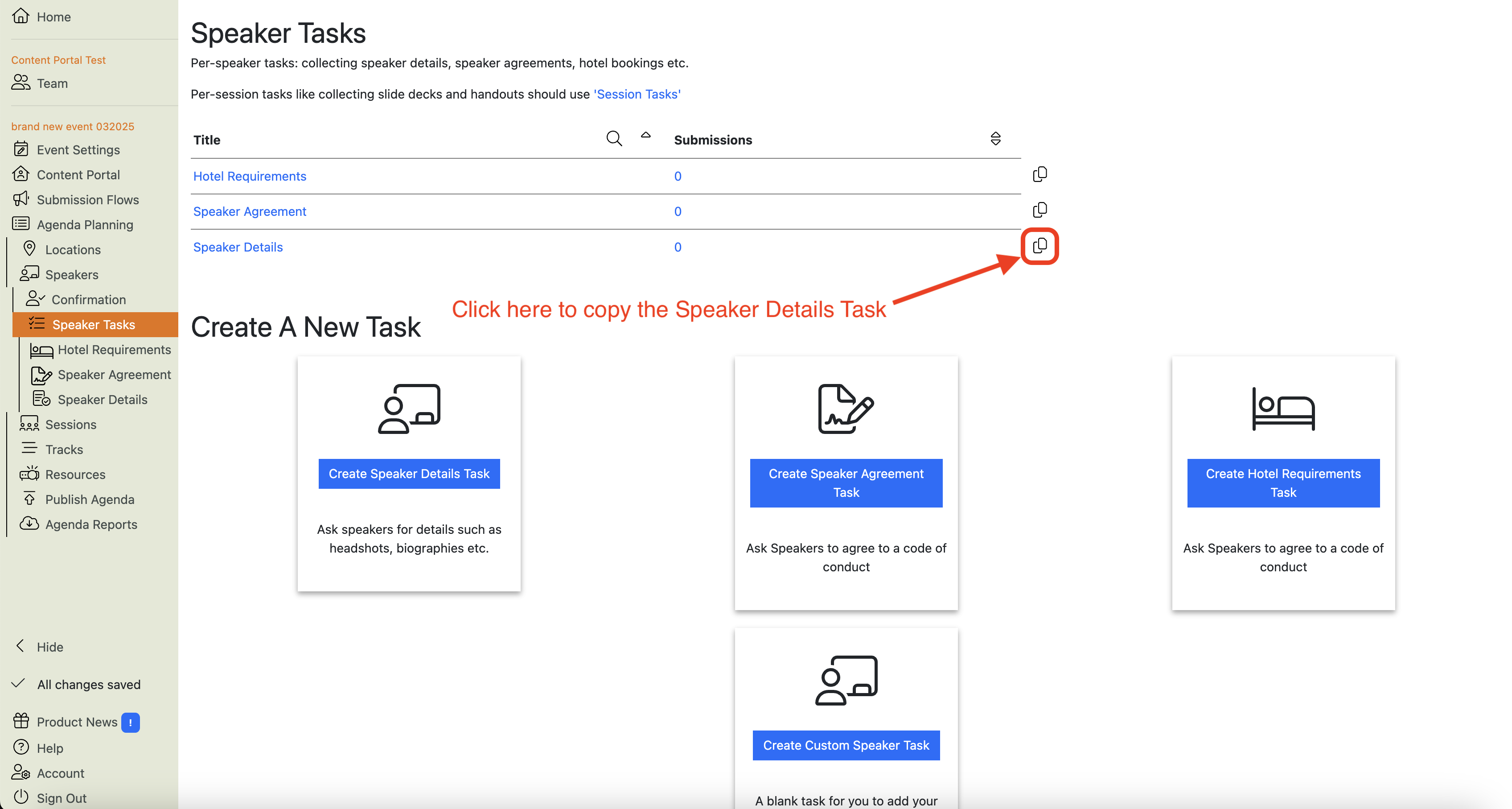Open the Hotel Requirements task link
The height and width of the screenshot is (809, 1512).
(x=250, y=176)
